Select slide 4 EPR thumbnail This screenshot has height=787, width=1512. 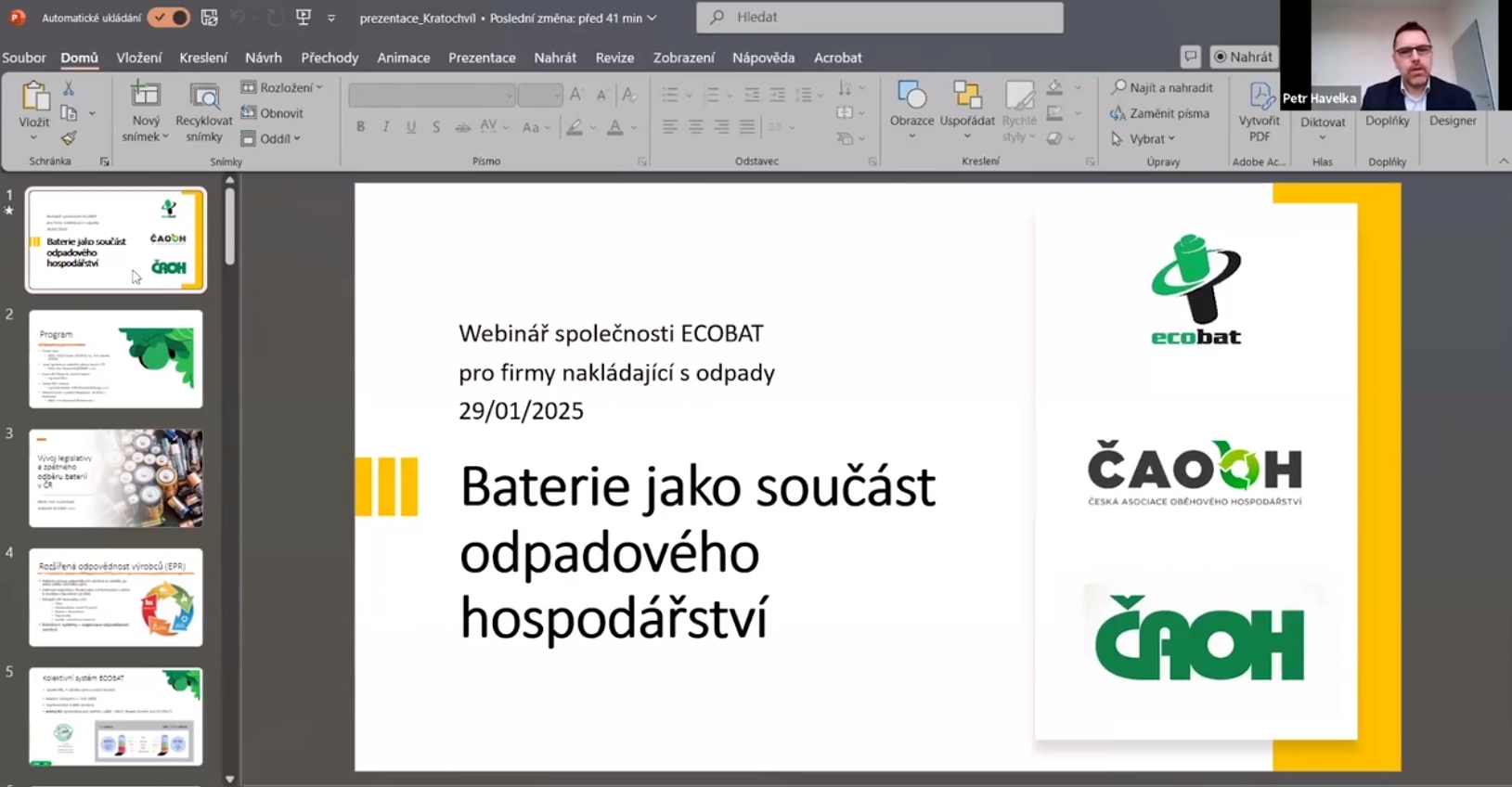coord(116,597)
